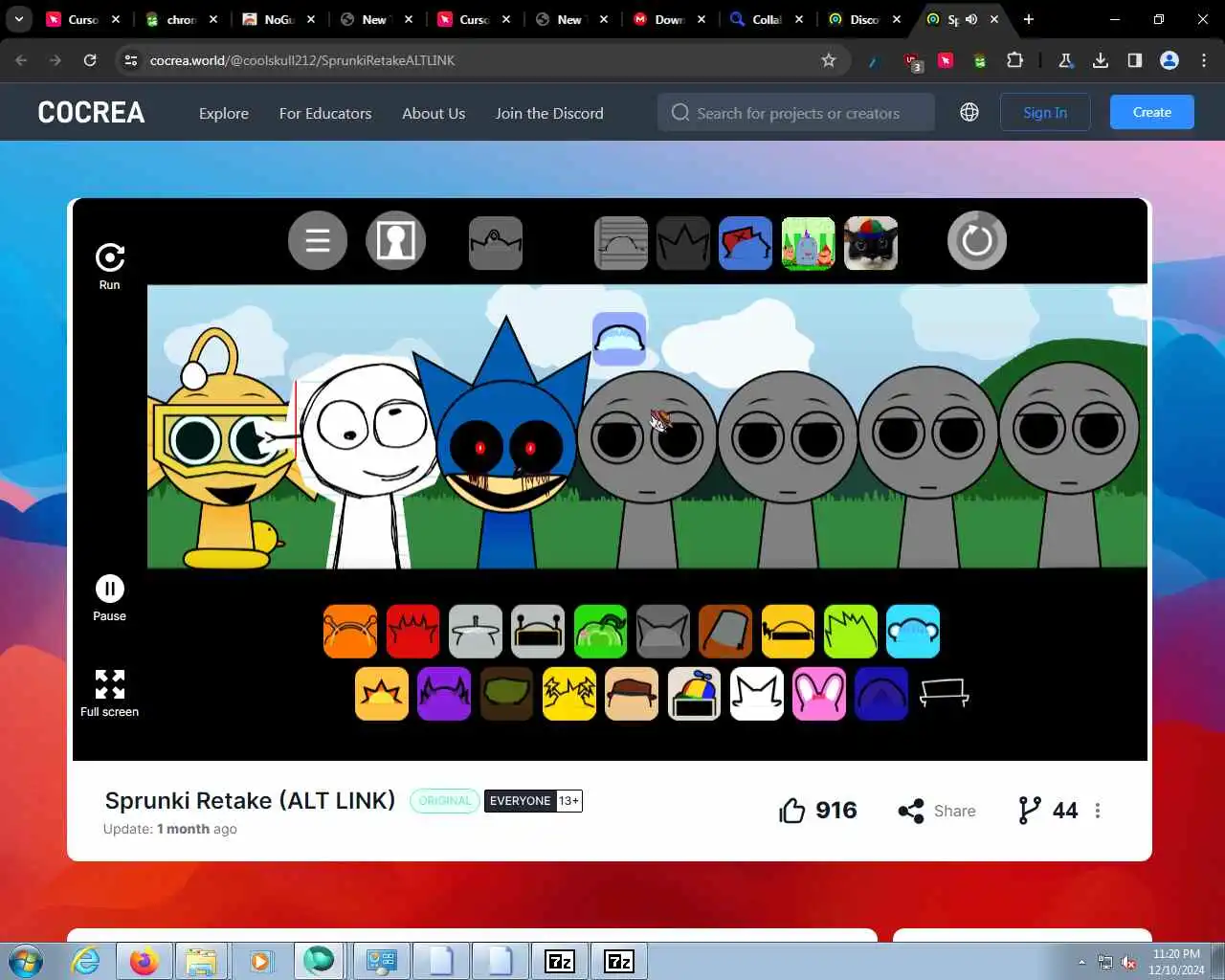Click the ORIGINAL badge
The width and height of the screenshot is (1225, 980).
pyautogui.click(x=445, y=801)
